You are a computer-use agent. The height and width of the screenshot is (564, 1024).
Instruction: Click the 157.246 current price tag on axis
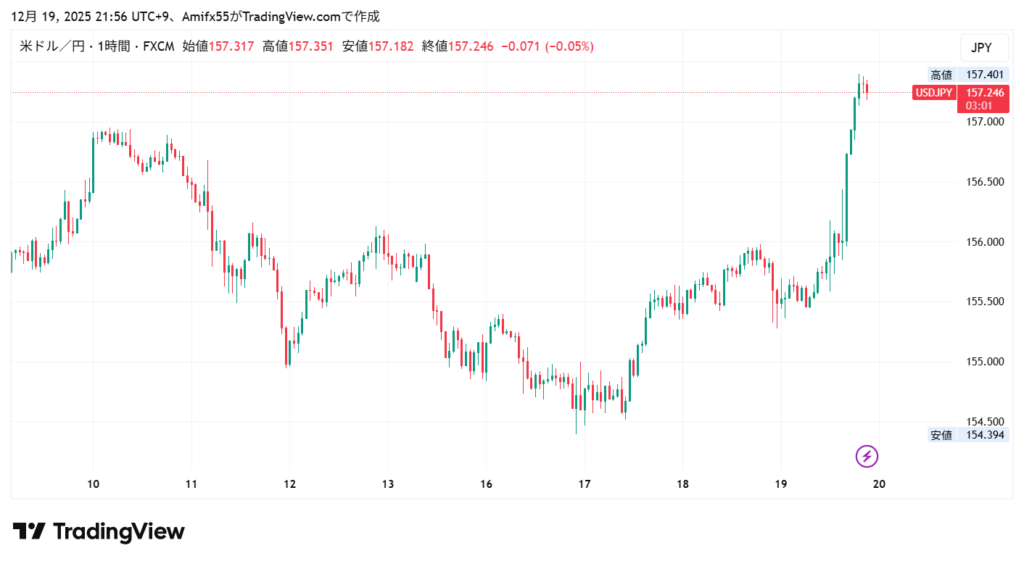[984, 92]
